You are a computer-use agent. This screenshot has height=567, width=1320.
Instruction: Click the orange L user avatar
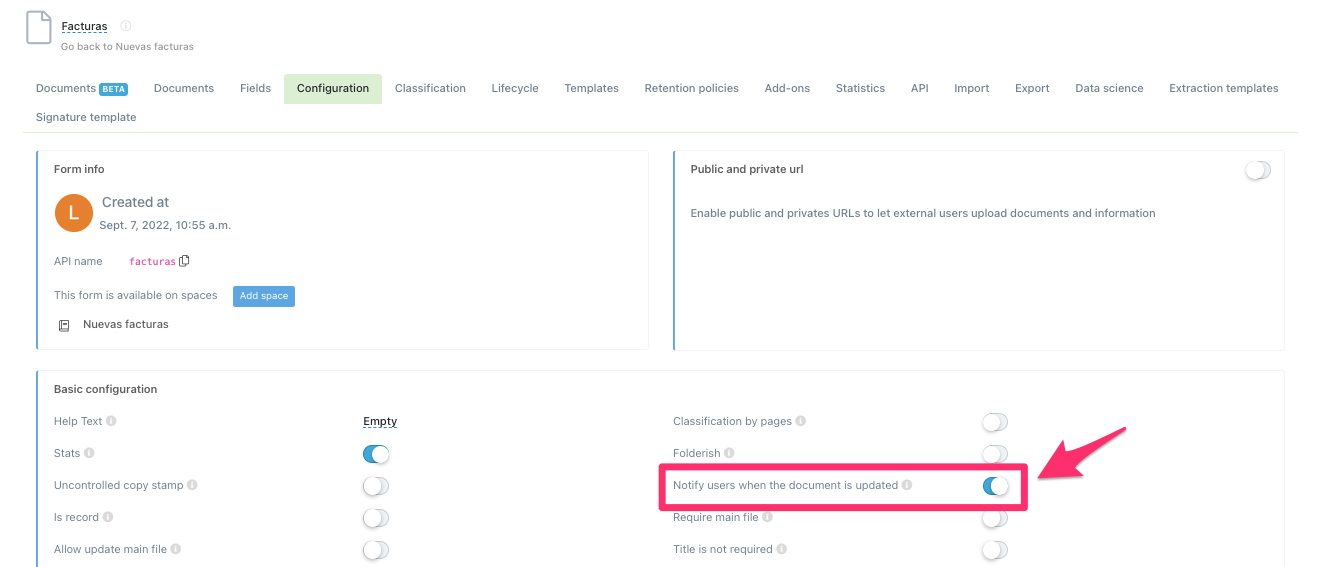click(x=74, y=212)
